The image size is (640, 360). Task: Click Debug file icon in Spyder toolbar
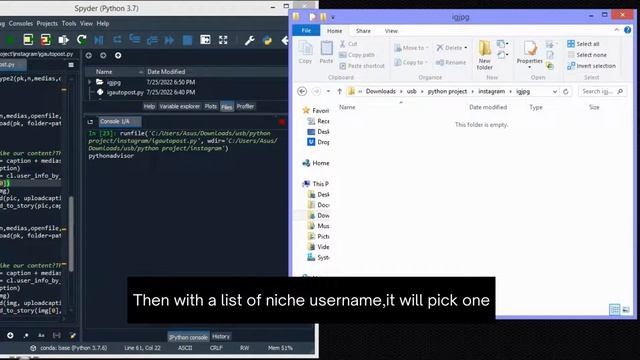(99, 40)
